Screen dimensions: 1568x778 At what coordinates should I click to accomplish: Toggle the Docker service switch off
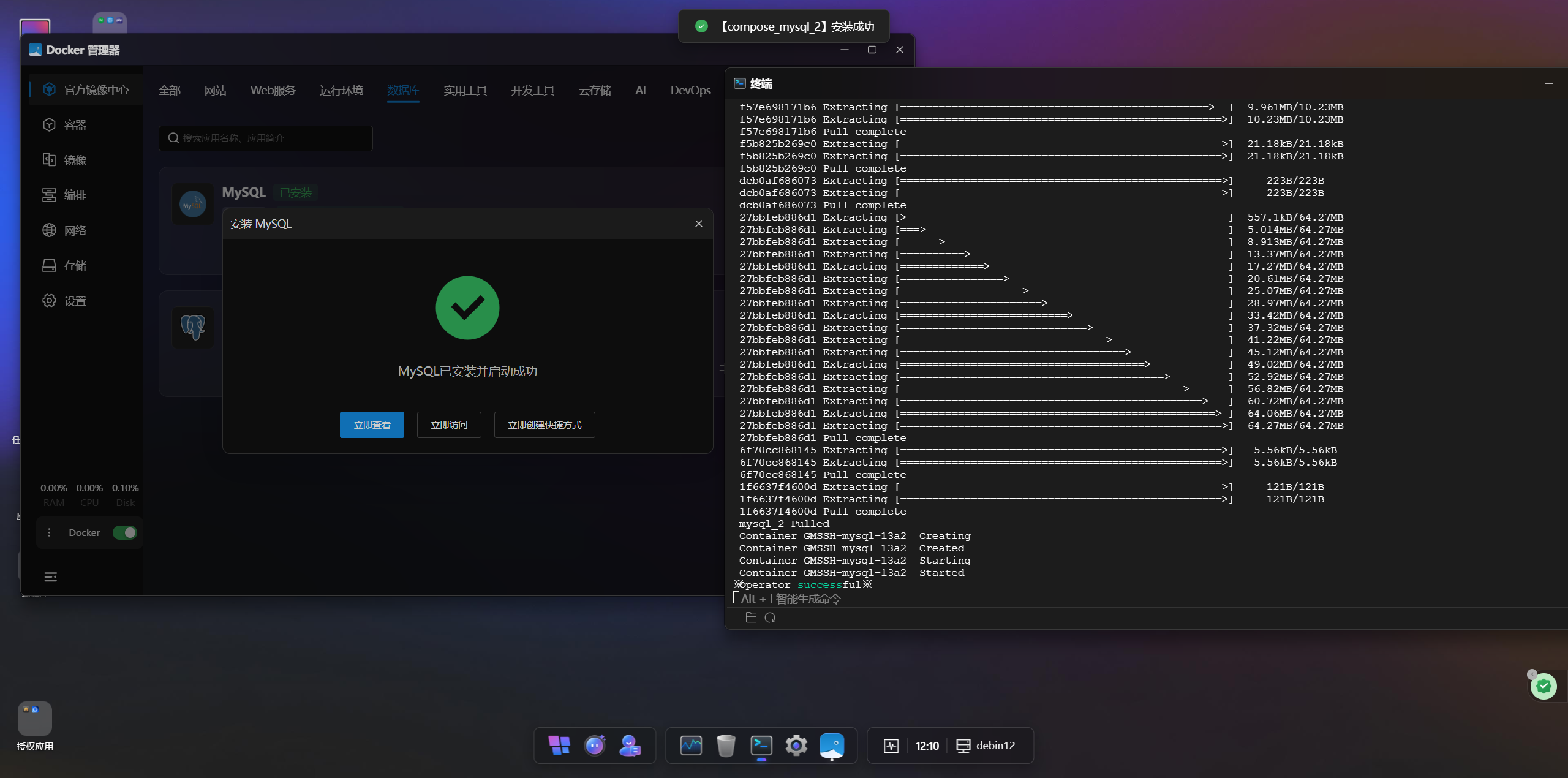125,532
